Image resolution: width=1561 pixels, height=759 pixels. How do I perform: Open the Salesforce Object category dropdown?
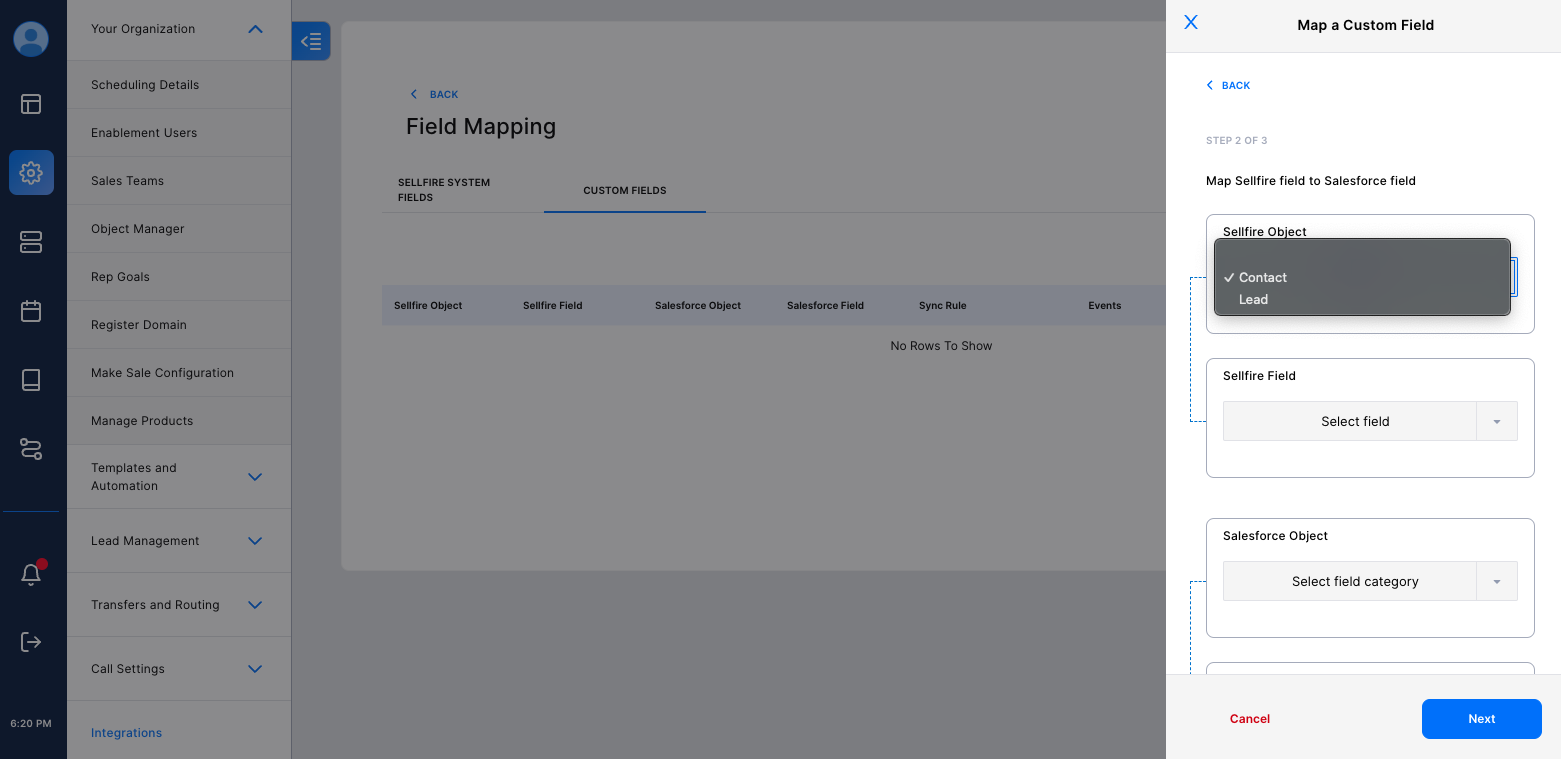(1369, 581)
